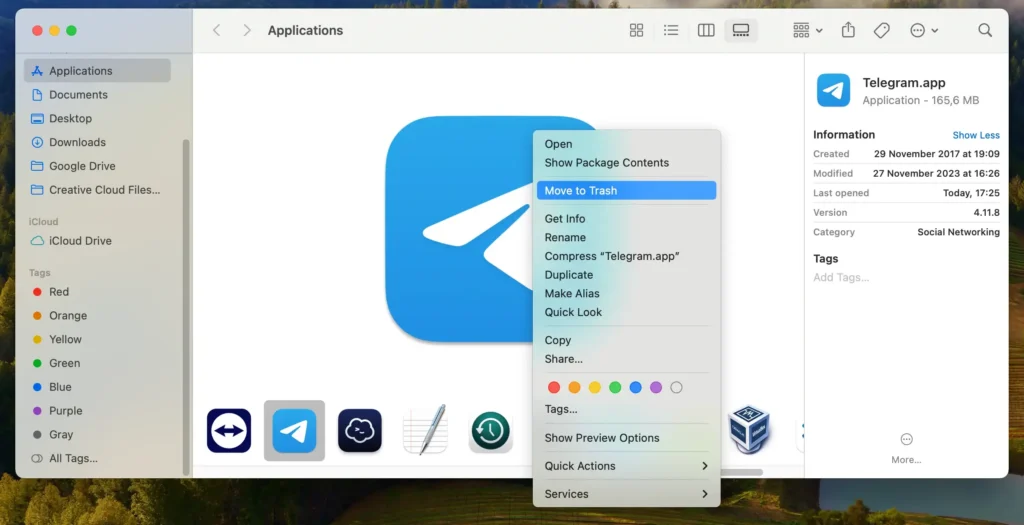The image size is (1024, 525).
Task: Switch to icon grid view
Action: click(x=636, y=30)
